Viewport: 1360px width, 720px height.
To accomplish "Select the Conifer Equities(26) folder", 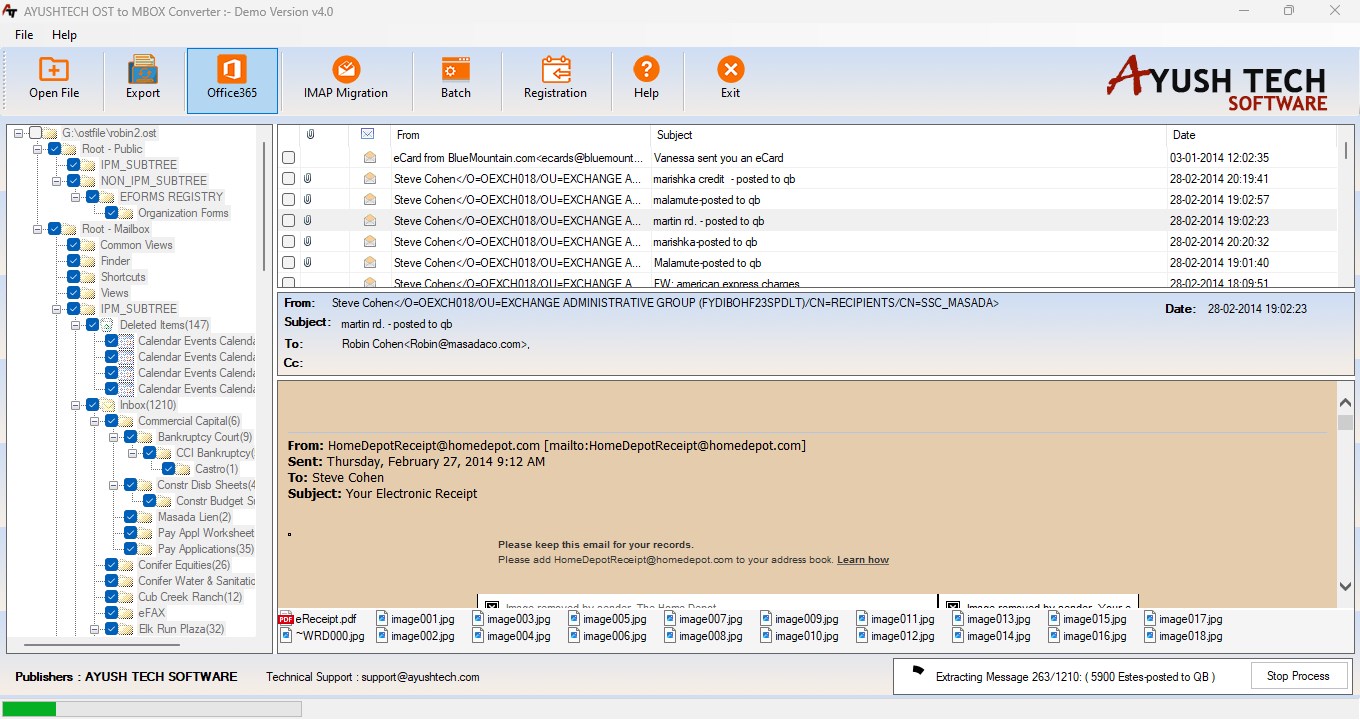I will (184, 565).
